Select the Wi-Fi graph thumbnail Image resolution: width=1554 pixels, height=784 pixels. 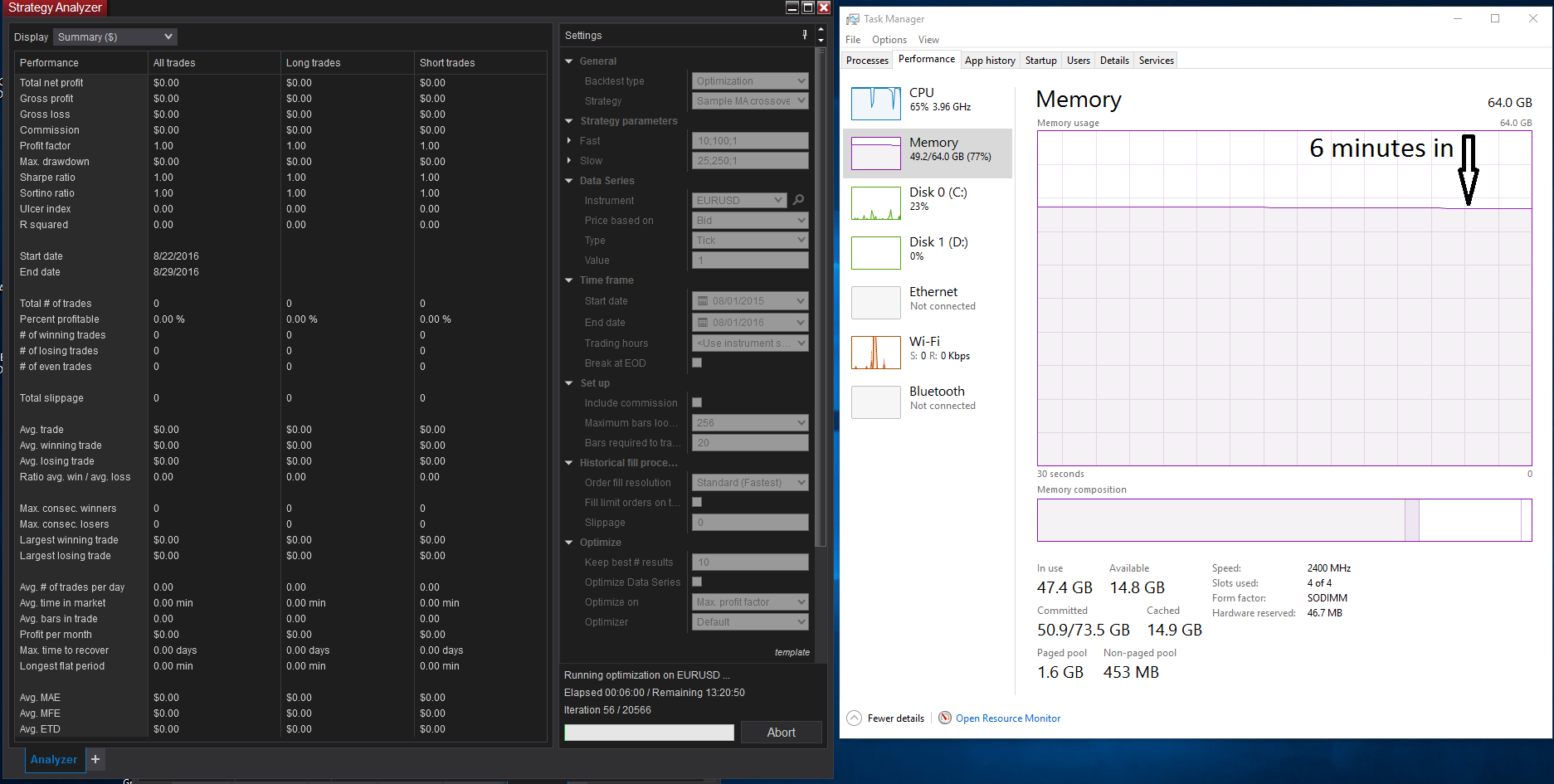point(875,353)
